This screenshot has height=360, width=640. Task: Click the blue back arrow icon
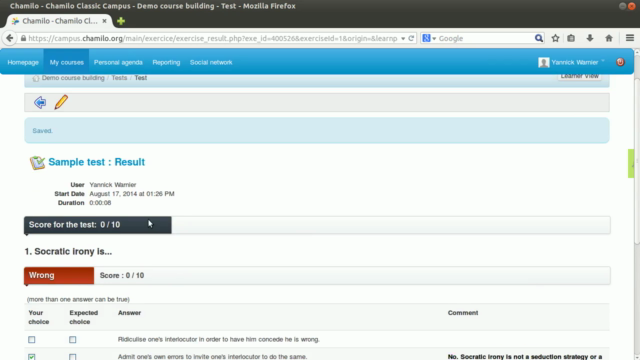click(40, 102)
